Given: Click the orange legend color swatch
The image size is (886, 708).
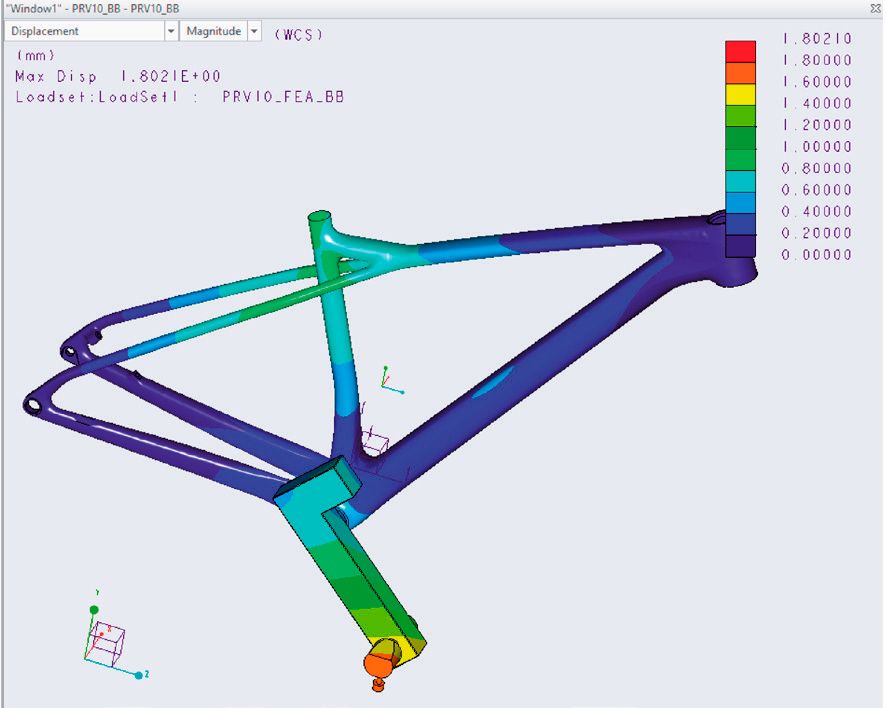Looking at the screenshot, I should point(740,73).
